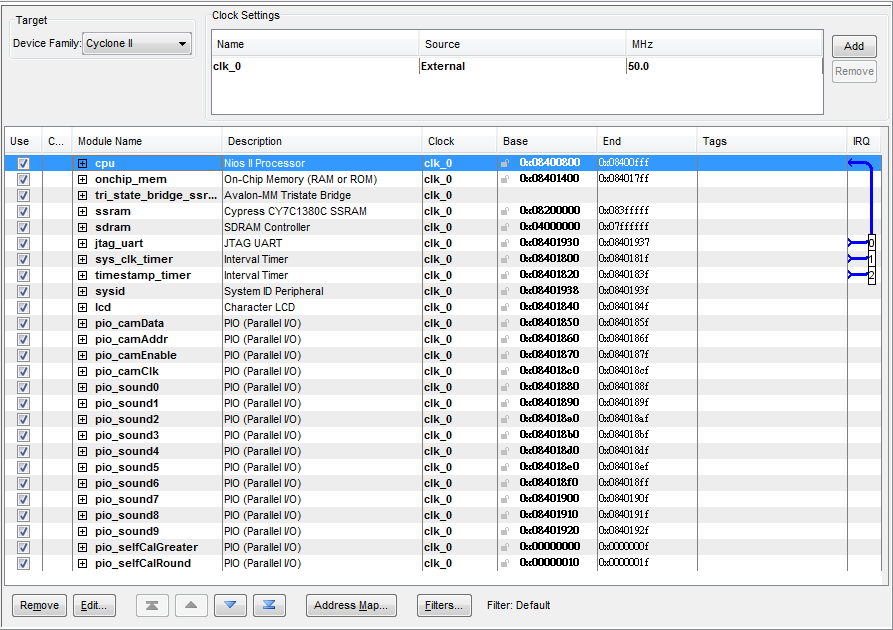Click IRQ number 0 connection for jtag_uart
The image size is (893, 630).
[x=871, y=243]
